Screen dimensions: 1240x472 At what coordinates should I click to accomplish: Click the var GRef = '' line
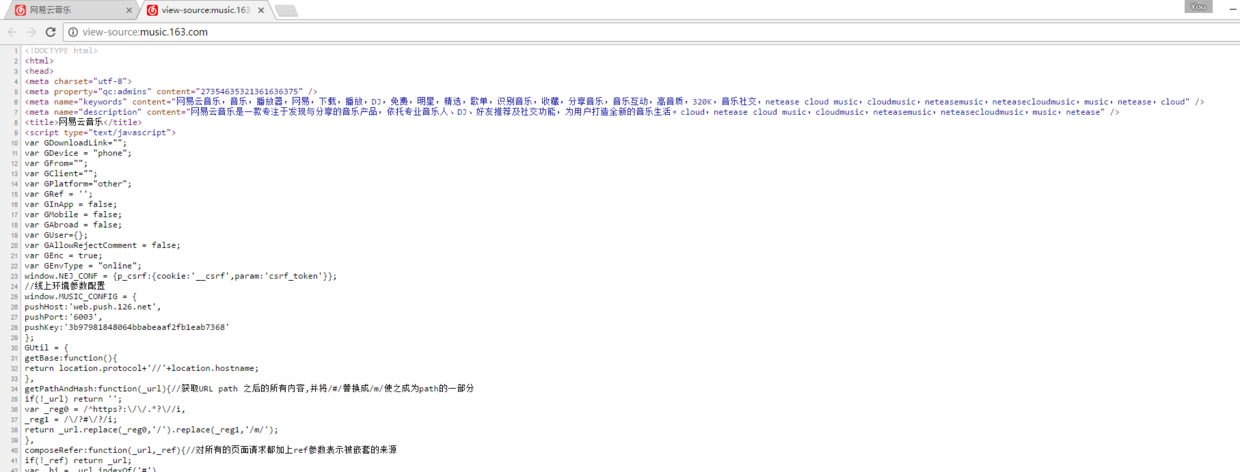pyautogui.click(x=59, y=194)
